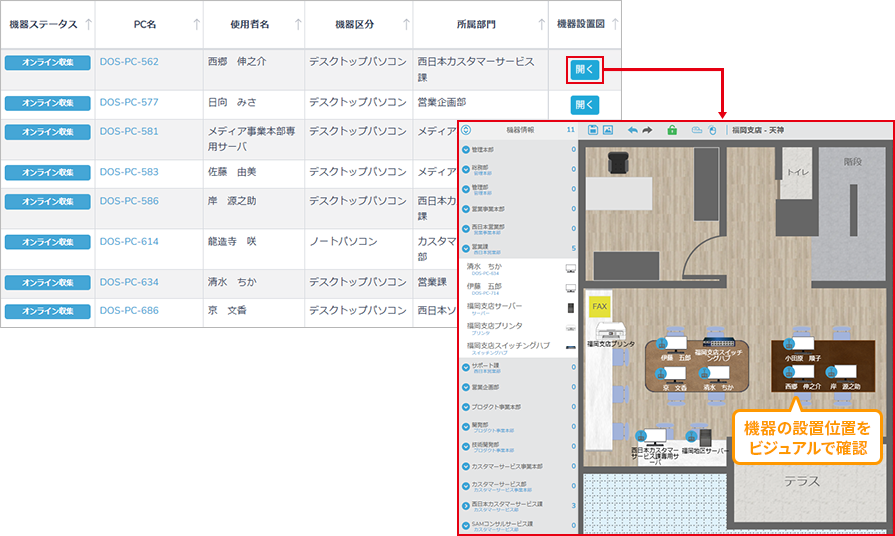
Task: Select 伊藤 五郎 entry in device list
Action: (x=519, y=289)
